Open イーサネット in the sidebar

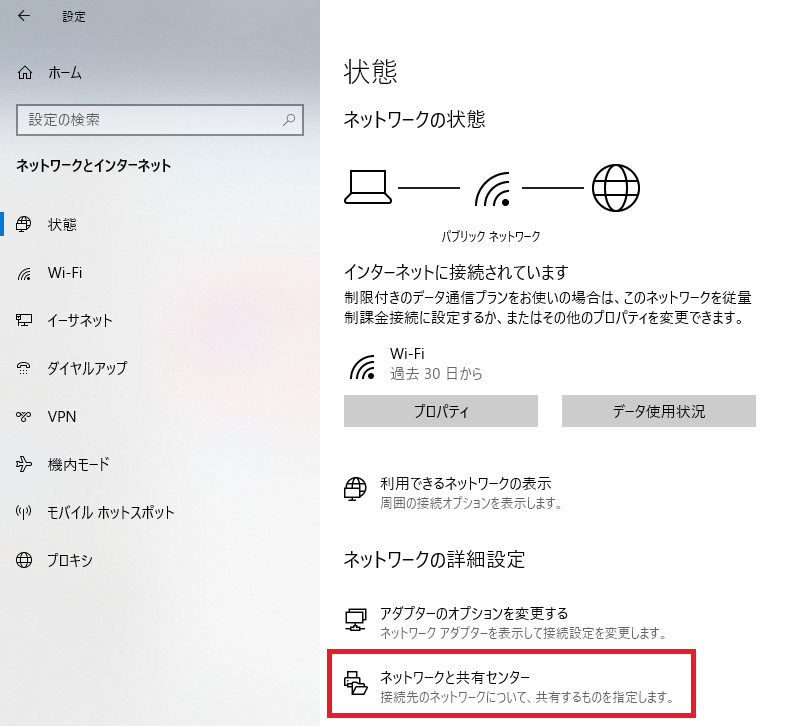(80, 320)
